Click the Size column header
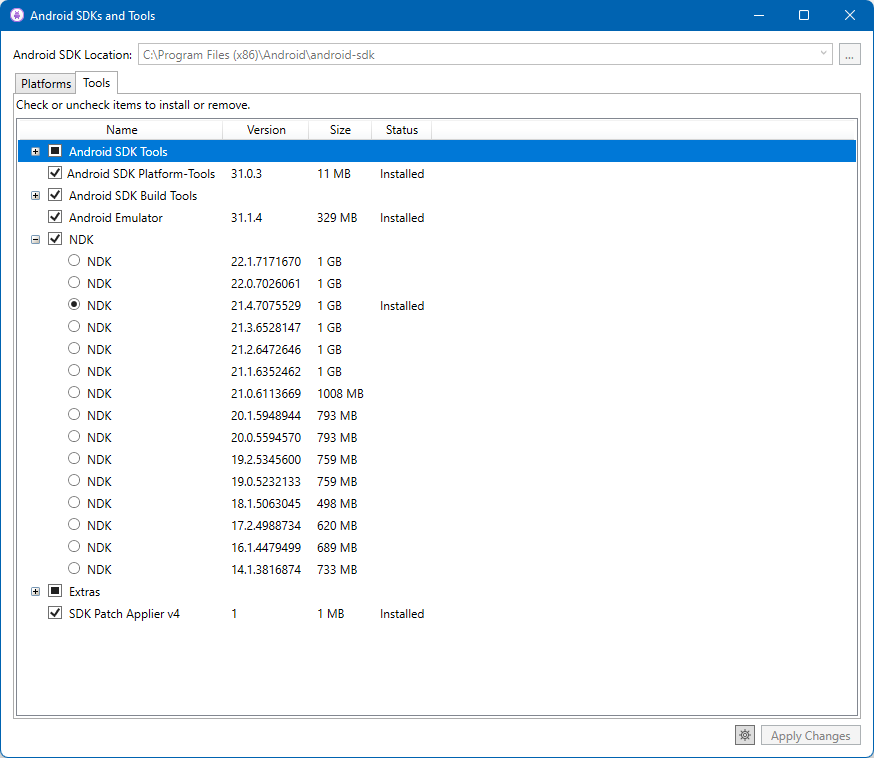The image size is (874, 758). coord(340,130)
